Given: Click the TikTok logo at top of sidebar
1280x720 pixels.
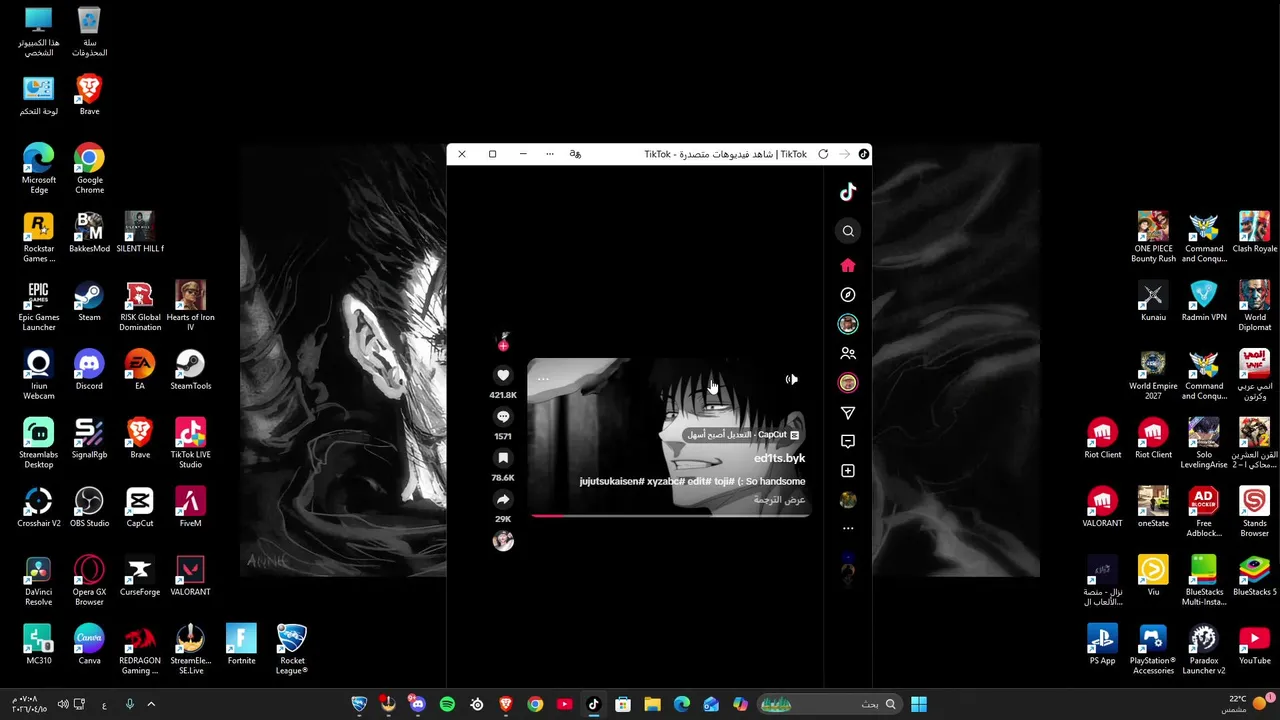Looking at the screenshot, I should tap(848, 192).
